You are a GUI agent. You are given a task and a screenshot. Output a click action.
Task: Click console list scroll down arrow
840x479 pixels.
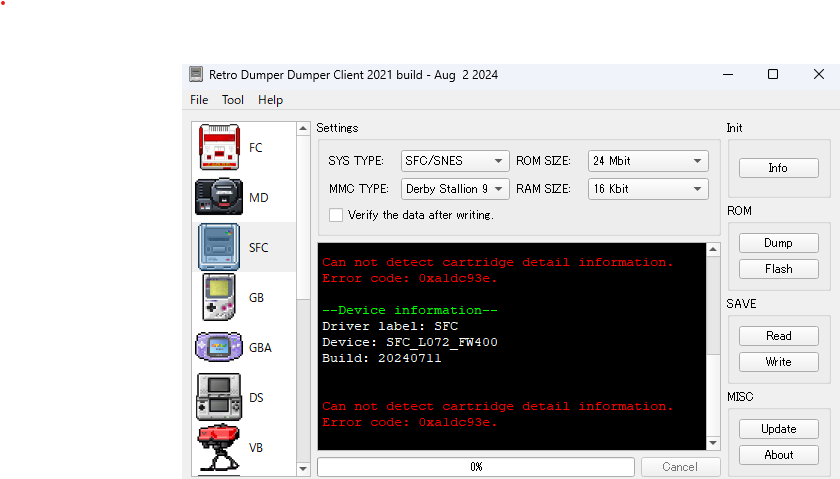click(303, 469)
